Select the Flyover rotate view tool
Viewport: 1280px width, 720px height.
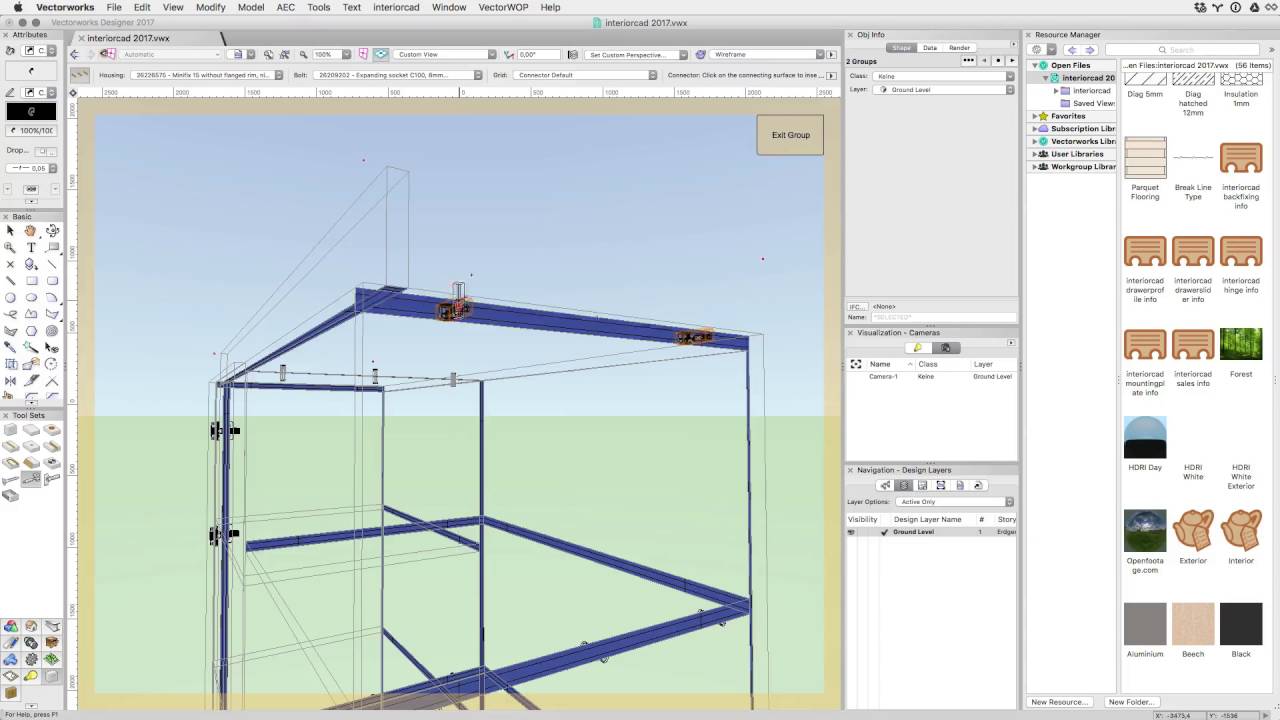(52, 230)
